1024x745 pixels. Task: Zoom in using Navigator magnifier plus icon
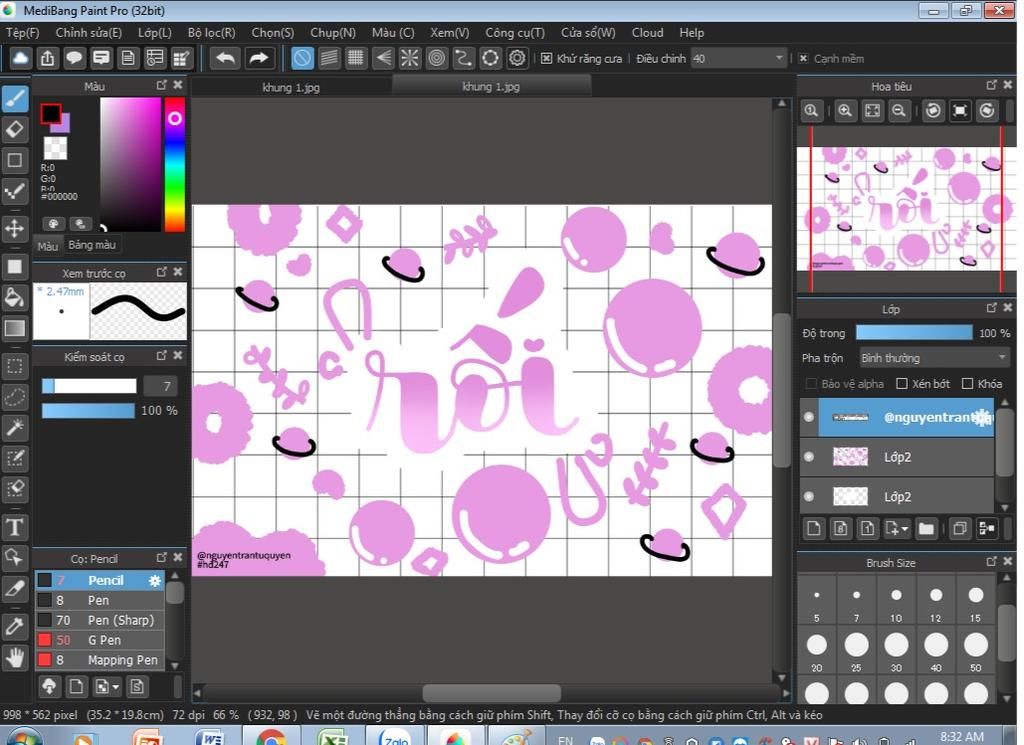pyautogui.click(x=845, y=111)
